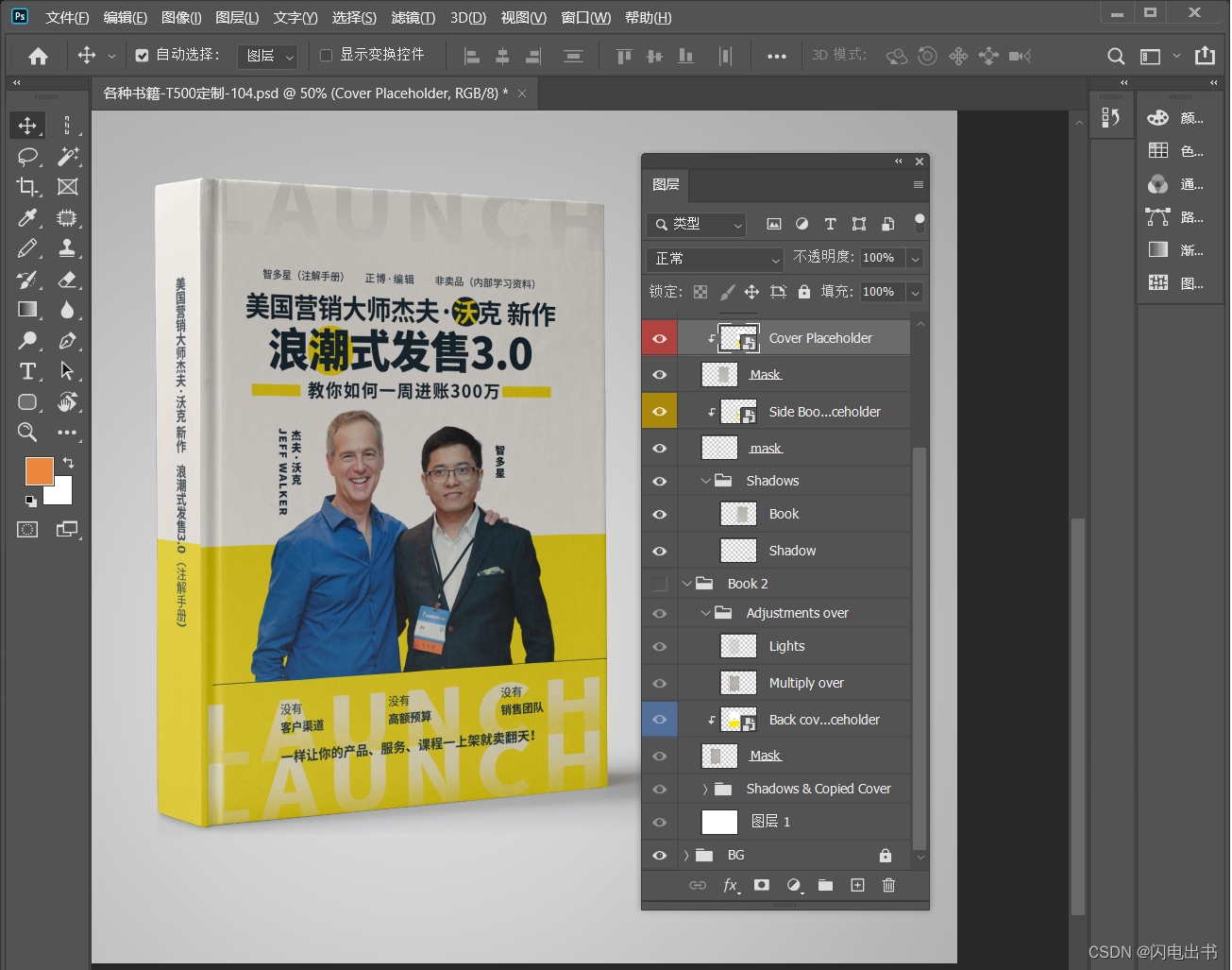Select the Frame tool
The width and height of the screenshot is (1232, 970).
point(67,187)
